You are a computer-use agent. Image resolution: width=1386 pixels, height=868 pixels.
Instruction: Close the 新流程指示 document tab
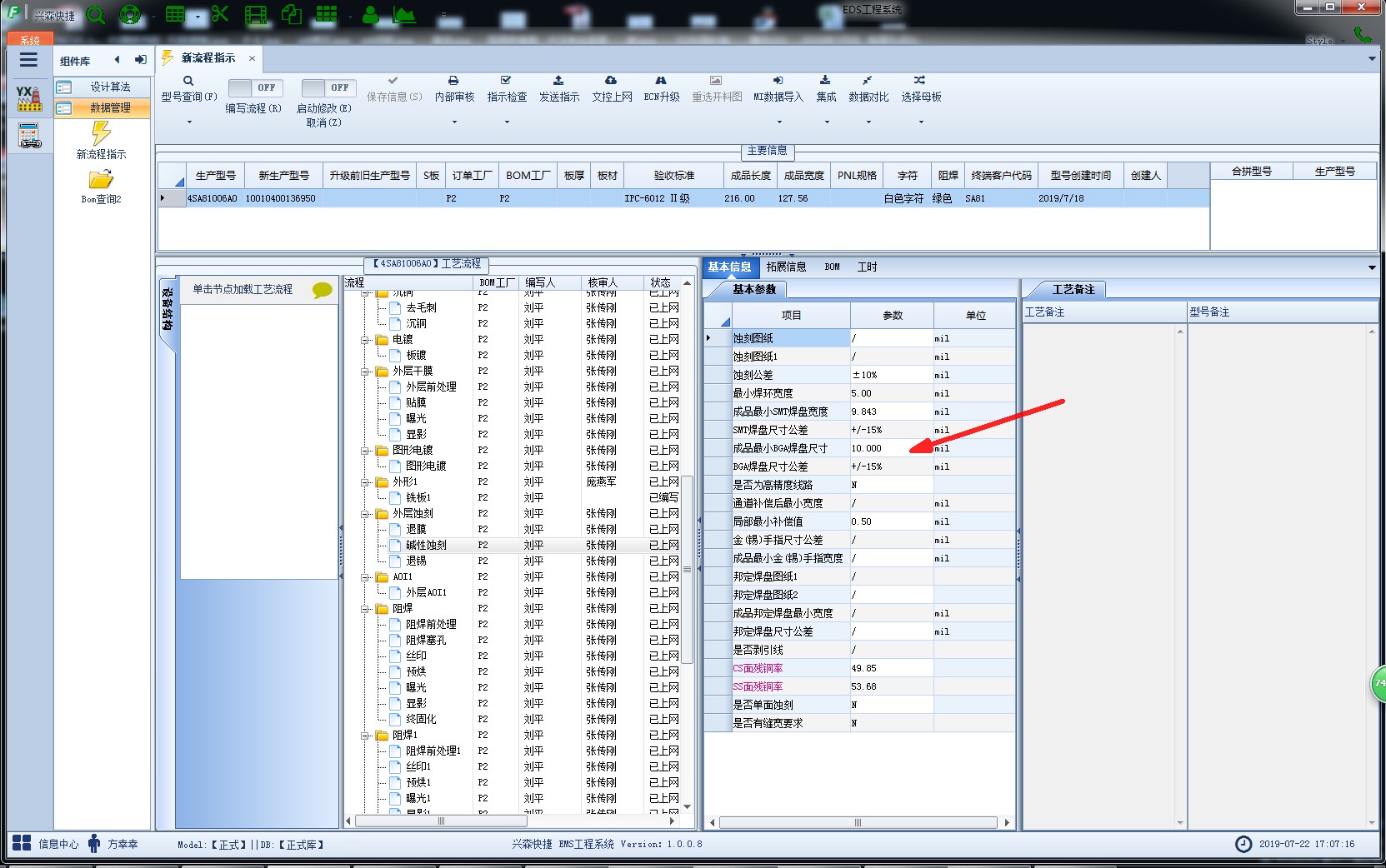coord(252,58)
